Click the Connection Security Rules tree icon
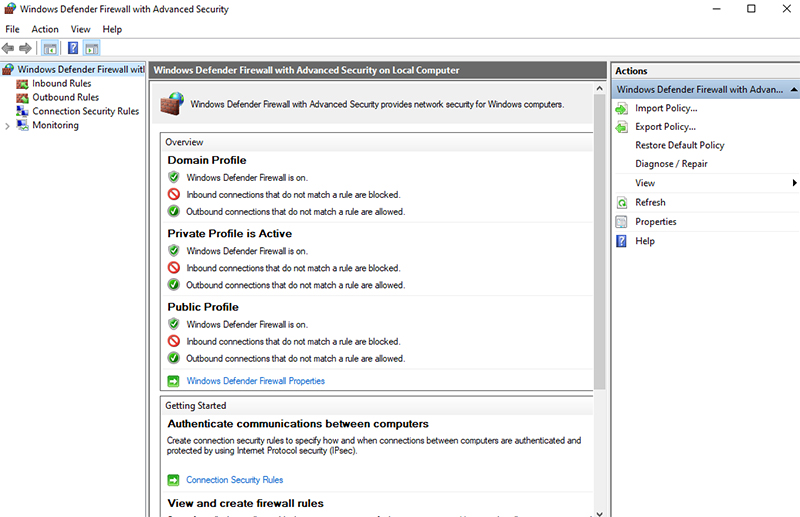Image resolution: width=800 pixels, height=517 pixels. (22, 111)
